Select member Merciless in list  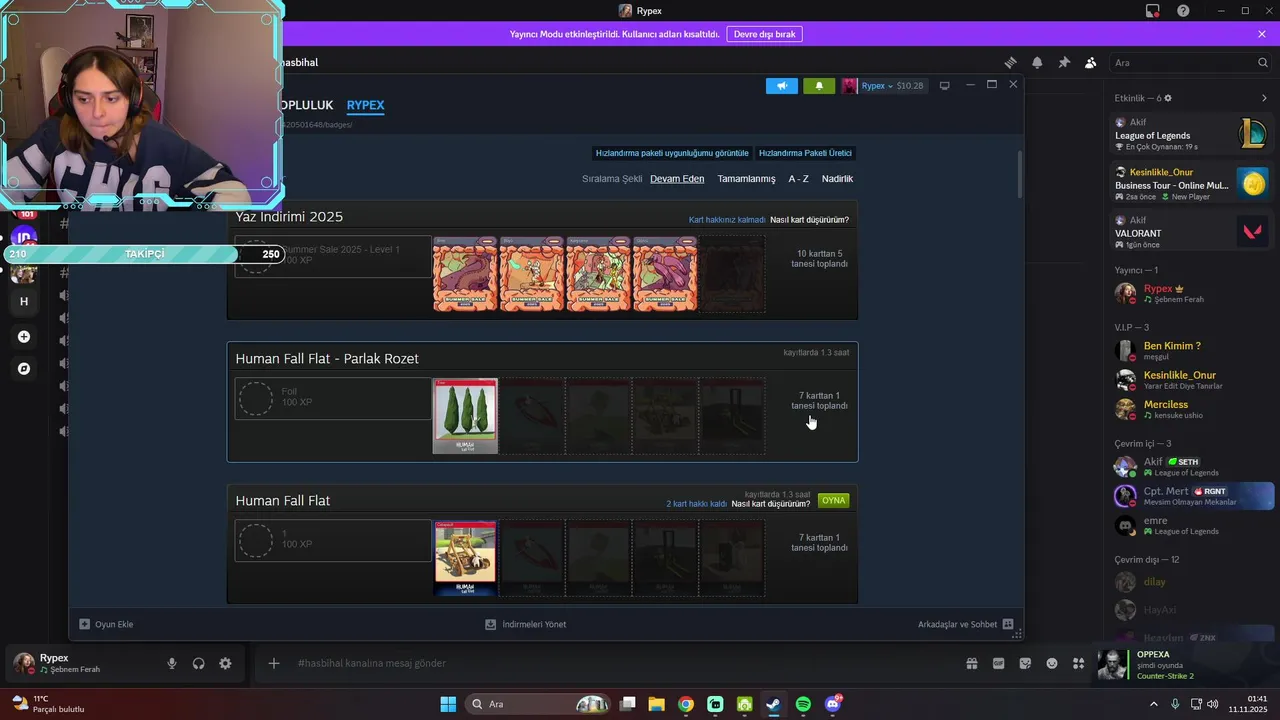tap(1192, 409)
